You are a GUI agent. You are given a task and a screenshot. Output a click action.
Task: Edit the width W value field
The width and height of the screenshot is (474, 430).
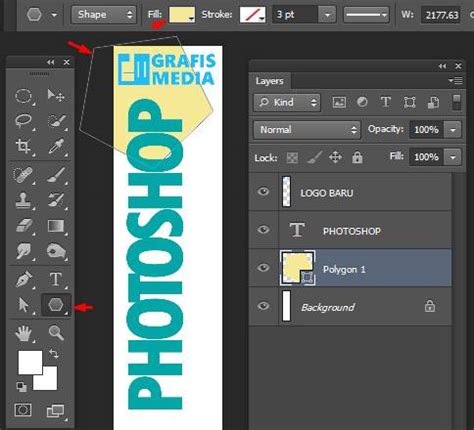click(441, 15)
